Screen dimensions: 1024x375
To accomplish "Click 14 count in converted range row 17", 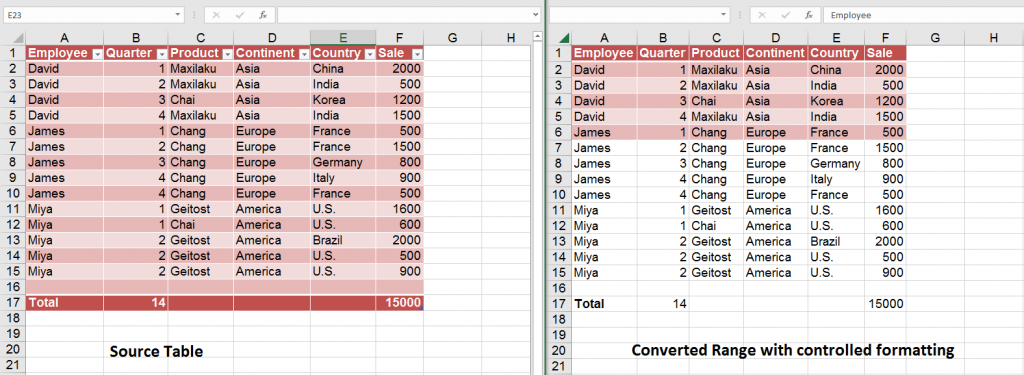I will pos(663,303).
